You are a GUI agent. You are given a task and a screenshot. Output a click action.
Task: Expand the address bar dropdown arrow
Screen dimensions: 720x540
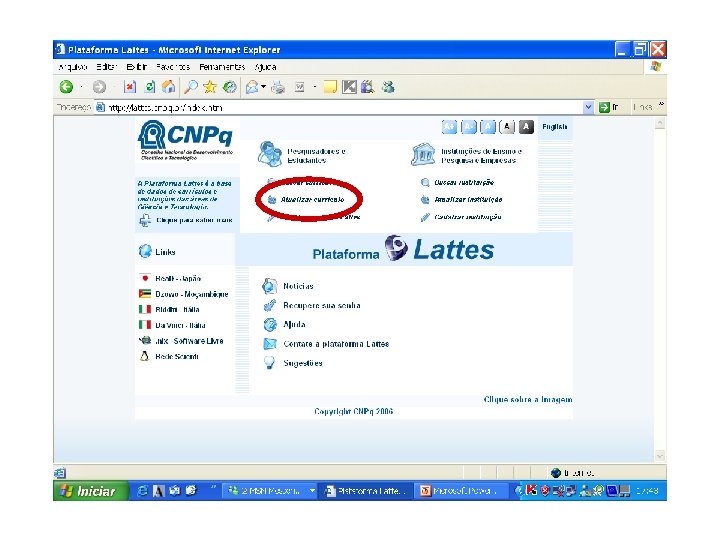[x=588, y=107]
